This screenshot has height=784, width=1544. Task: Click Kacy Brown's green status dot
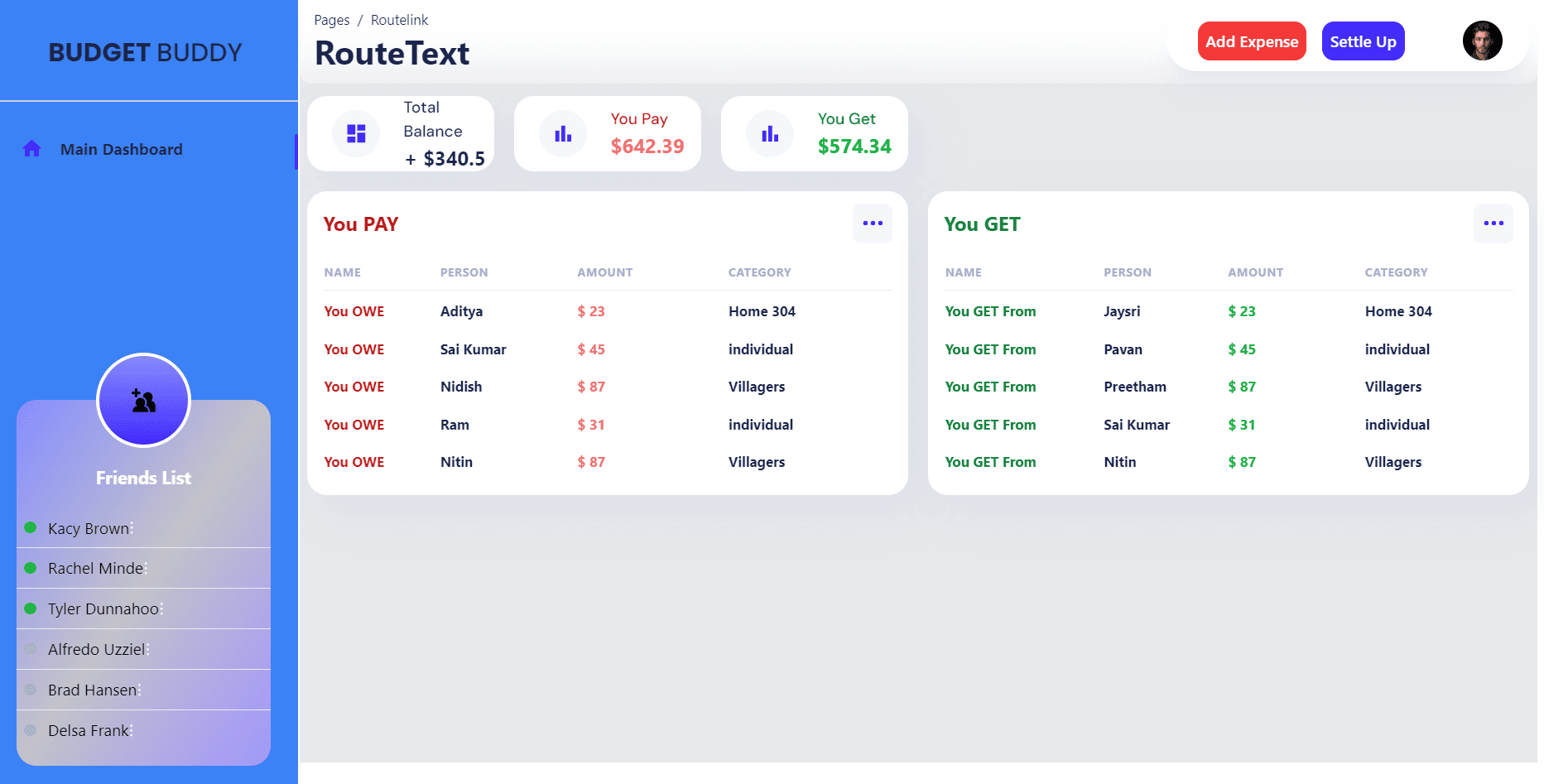(31, 527)
